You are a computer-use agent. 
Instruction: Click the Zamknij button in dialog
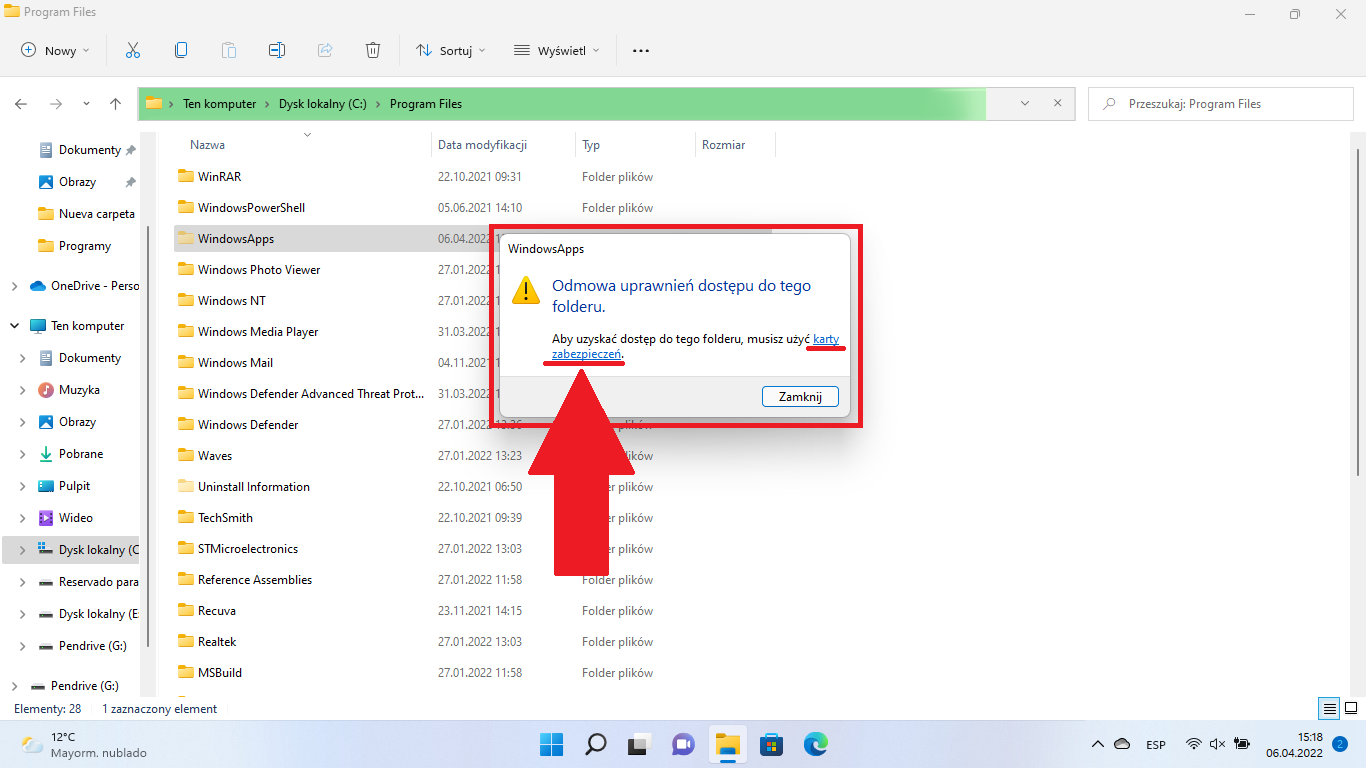[x=800, y=397]
